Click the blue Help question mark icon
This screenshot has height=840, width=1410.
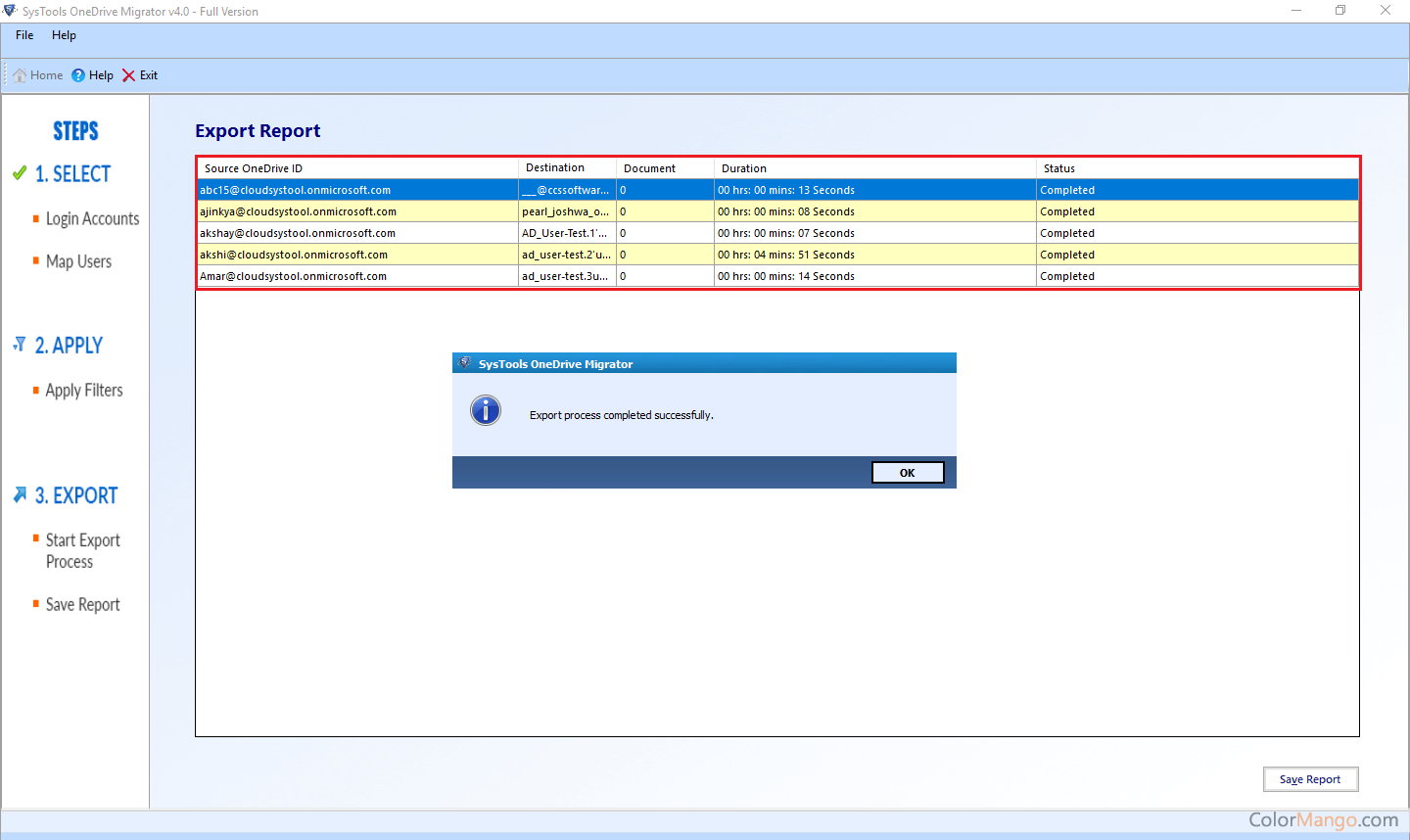point(78,75)
